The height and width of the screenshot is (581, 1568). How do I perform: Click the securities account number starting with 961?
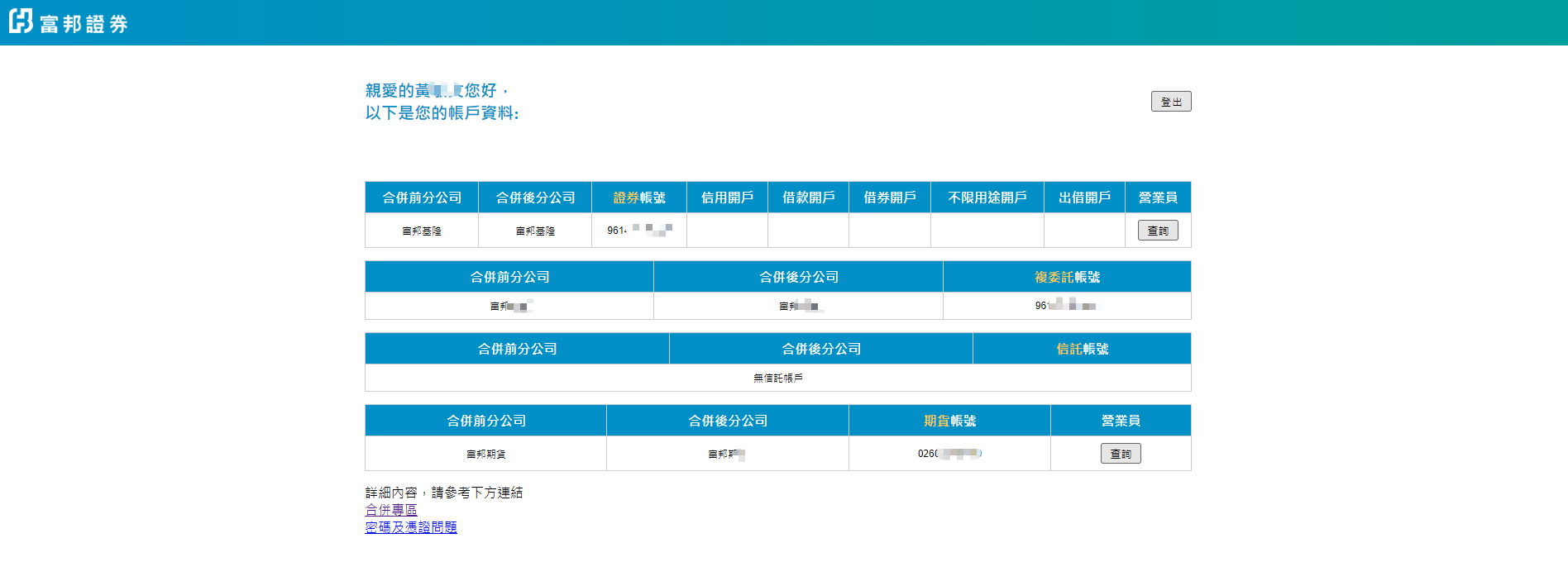point(638,231)
